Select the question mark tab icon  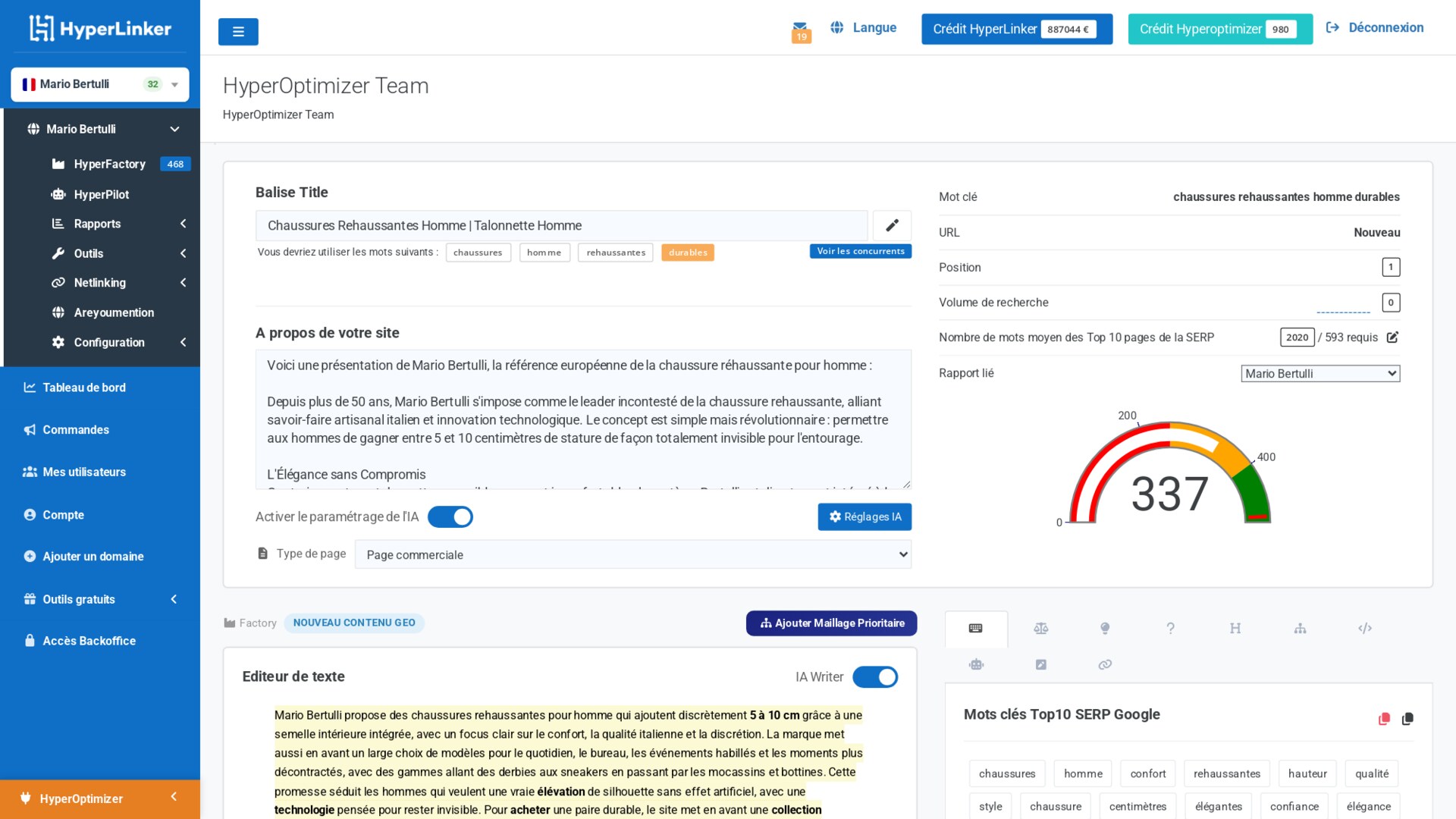click(1170, 628)
